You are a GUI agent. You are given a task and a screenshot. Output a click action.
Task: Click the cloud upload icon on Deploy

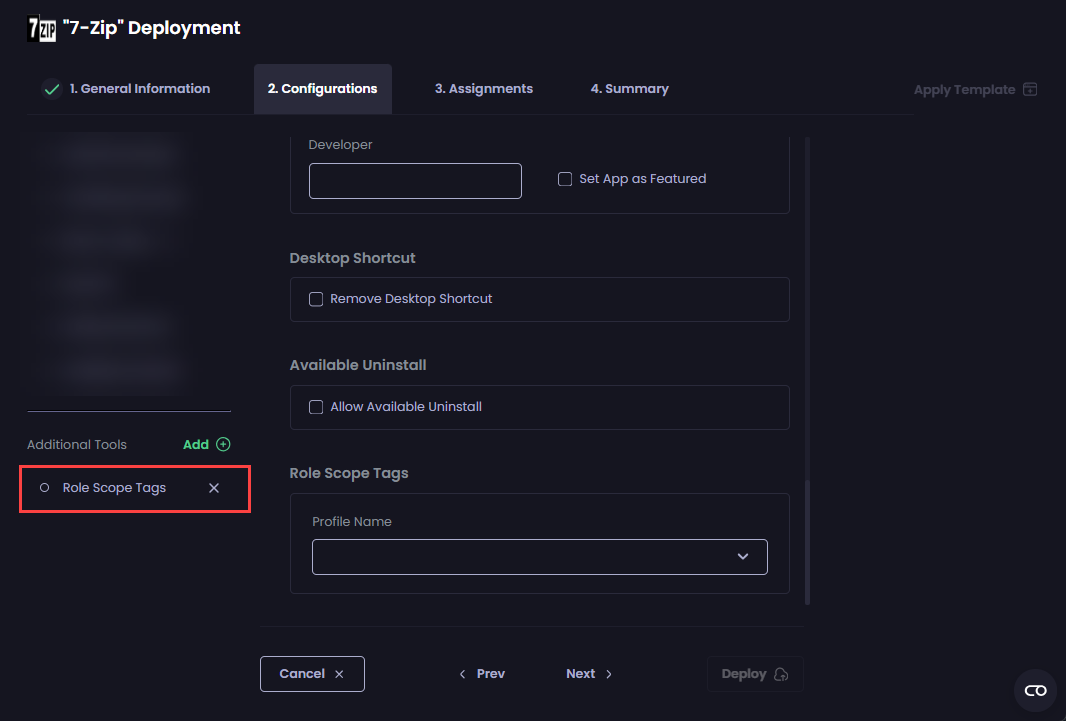click(x=779, y=674)
